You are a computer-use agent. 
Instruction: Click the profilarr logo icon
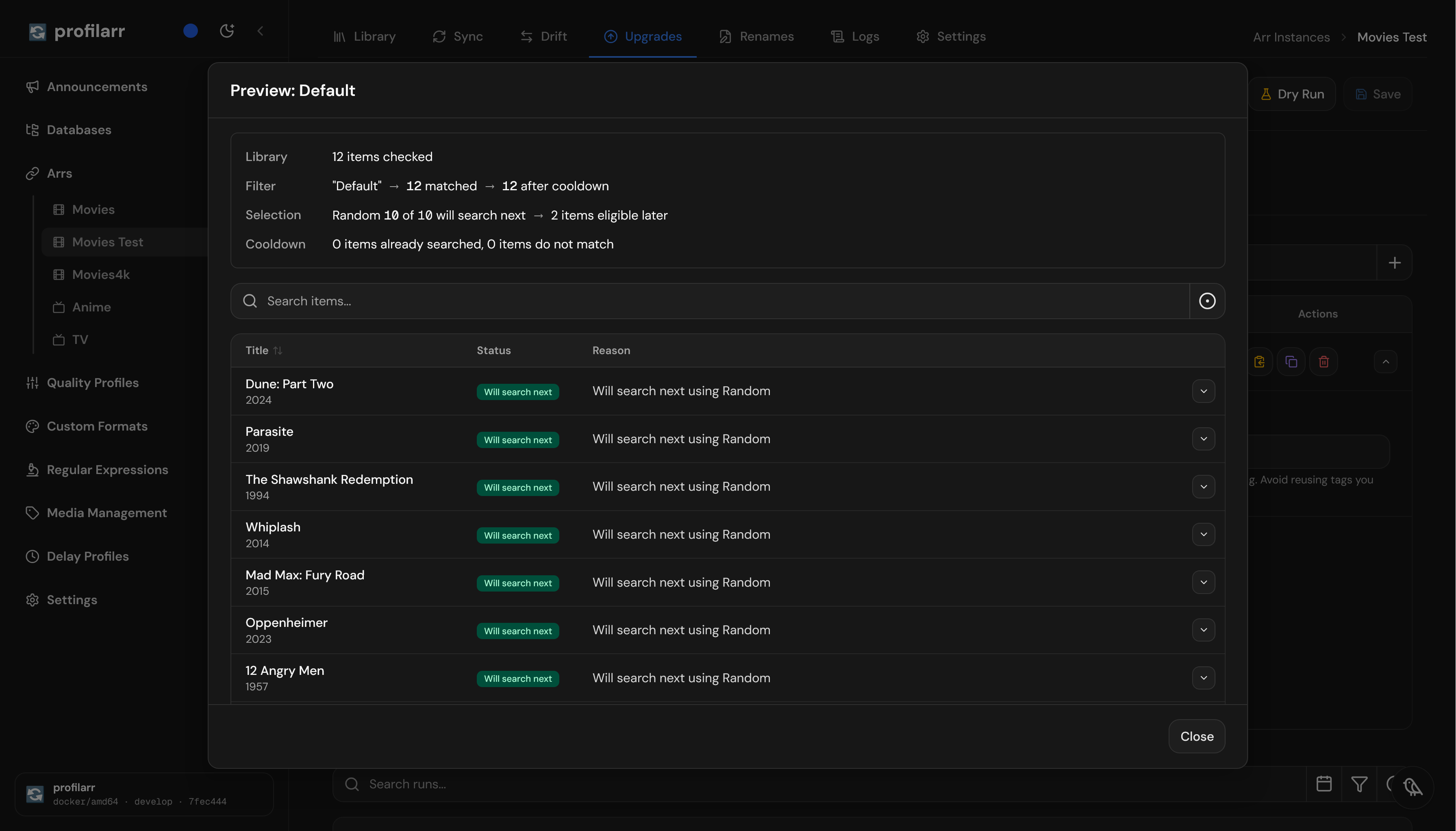coord(37,31)
